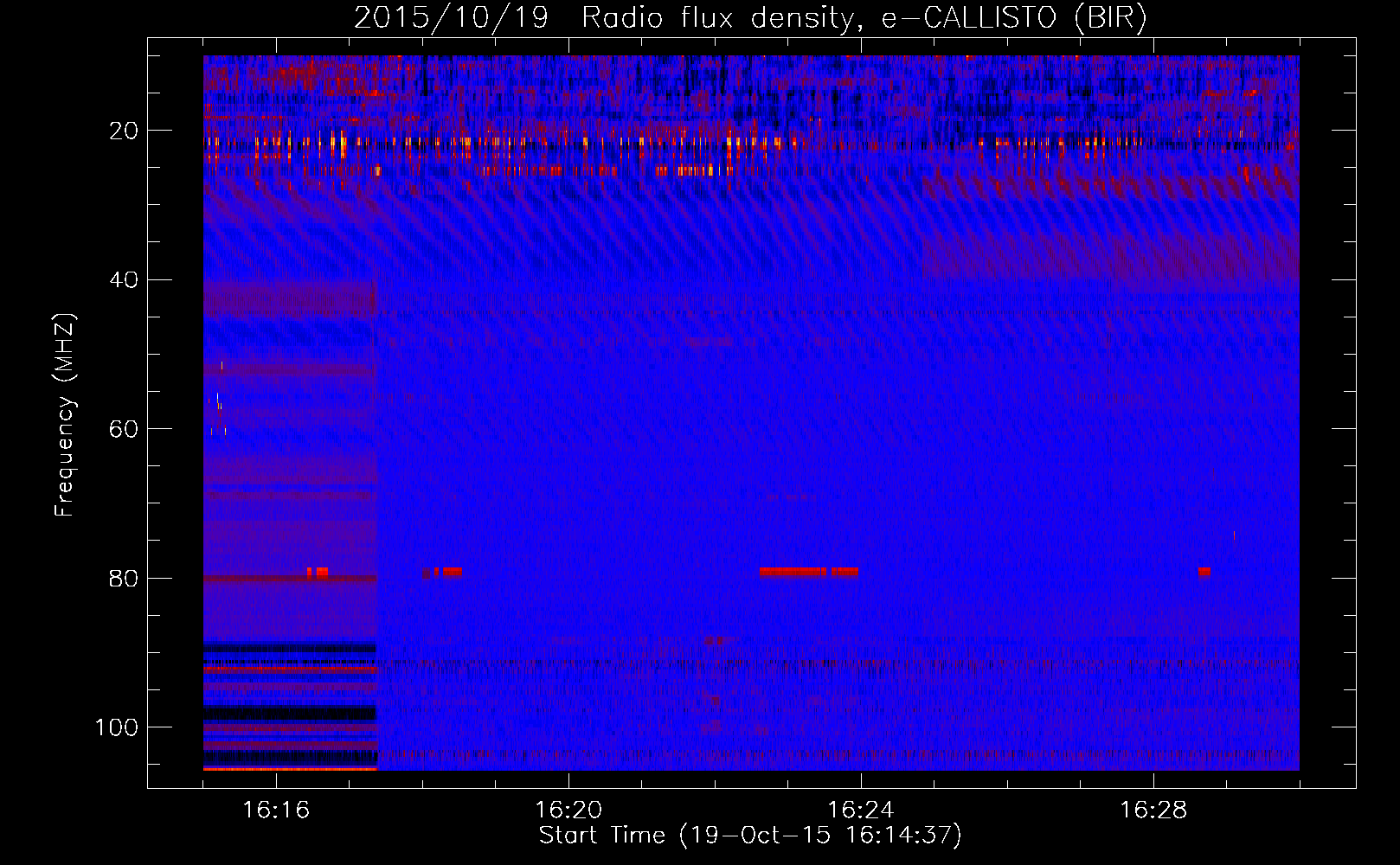Click the "Start Time (19-Oct-15 16:14:37)" label
1400x865 pixels.
click(x=750, y=836)
